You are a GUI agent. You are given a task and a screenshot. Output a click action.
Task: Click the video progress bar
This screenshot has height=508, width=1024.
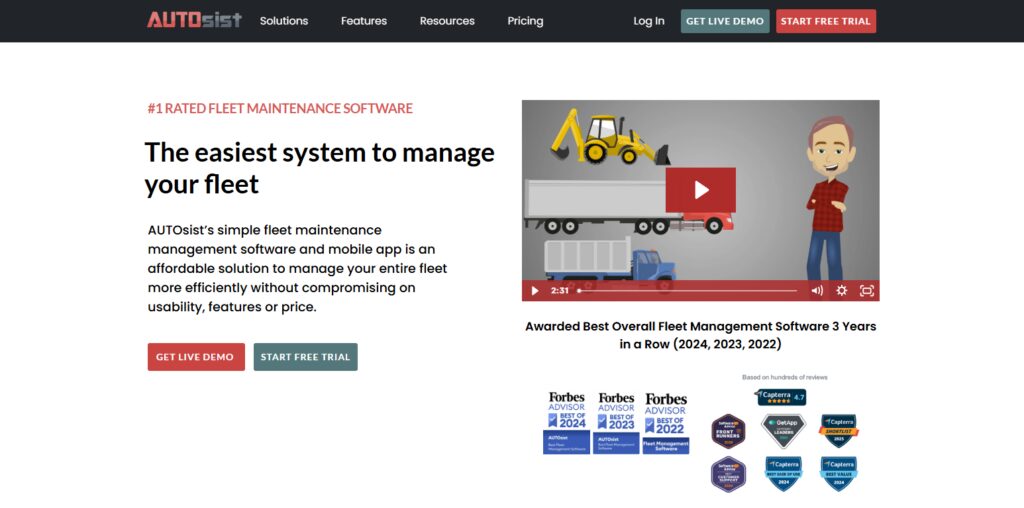tap(687, 291)
